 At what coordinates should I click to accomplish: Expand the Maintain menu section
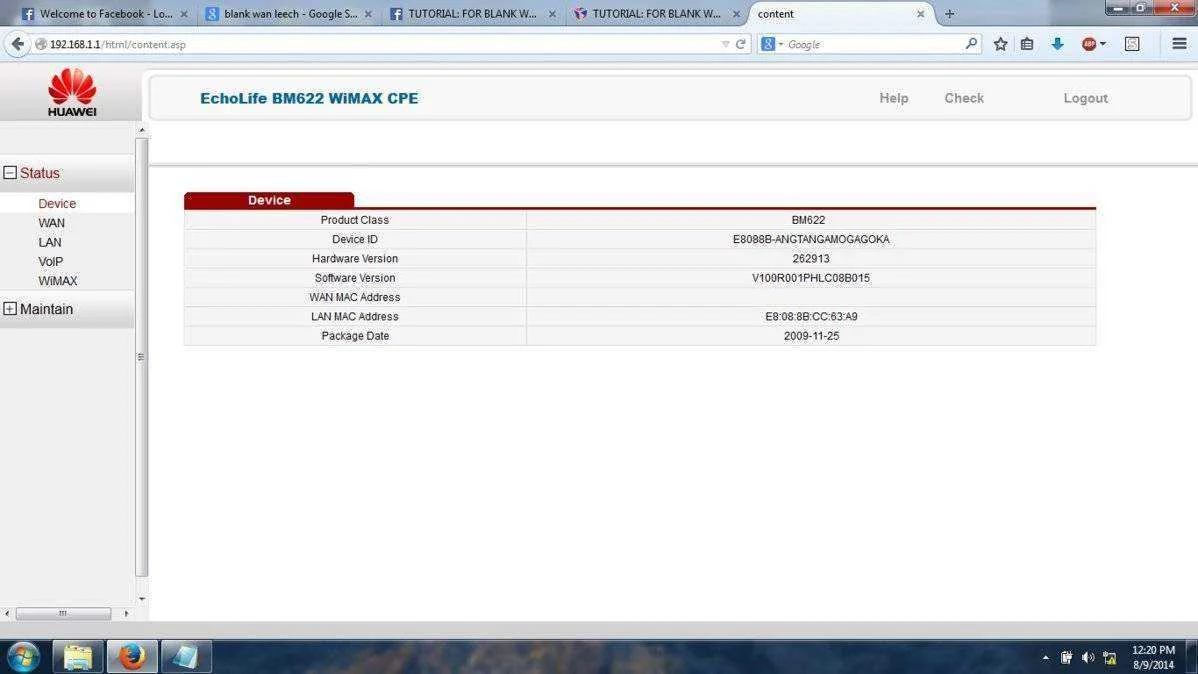10,309
